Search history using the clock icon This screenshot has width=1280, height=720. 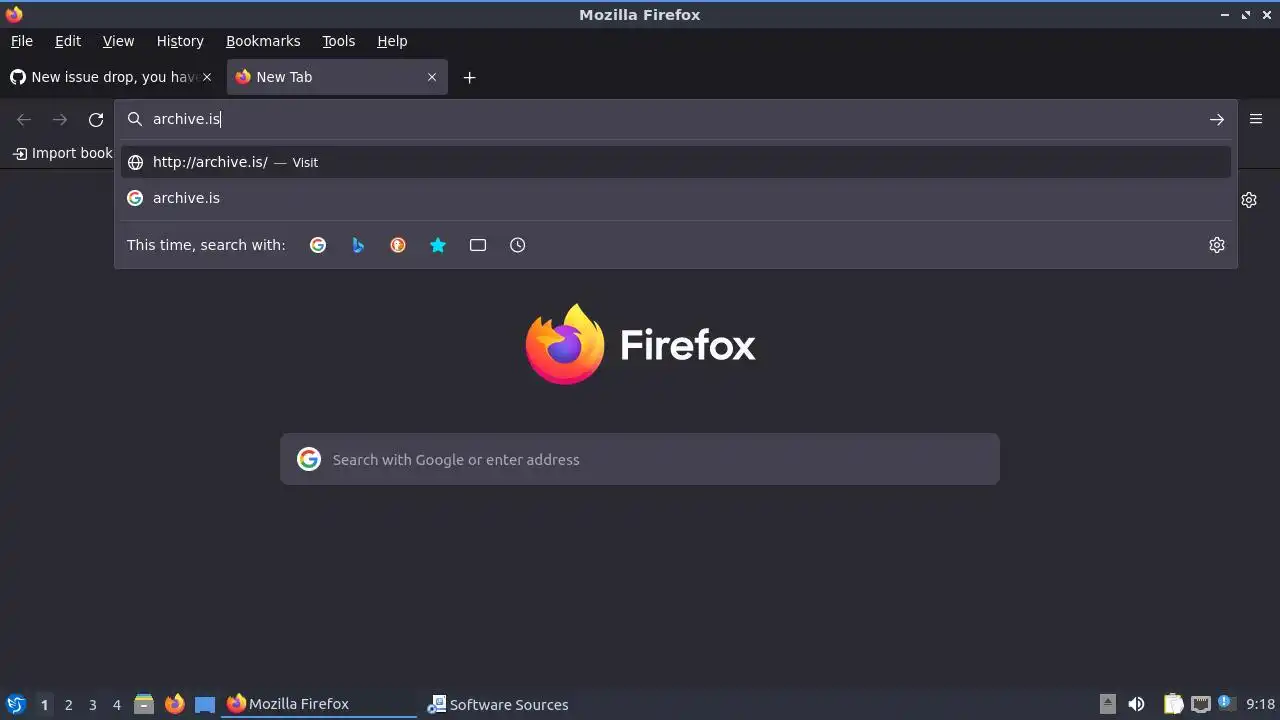518,245
